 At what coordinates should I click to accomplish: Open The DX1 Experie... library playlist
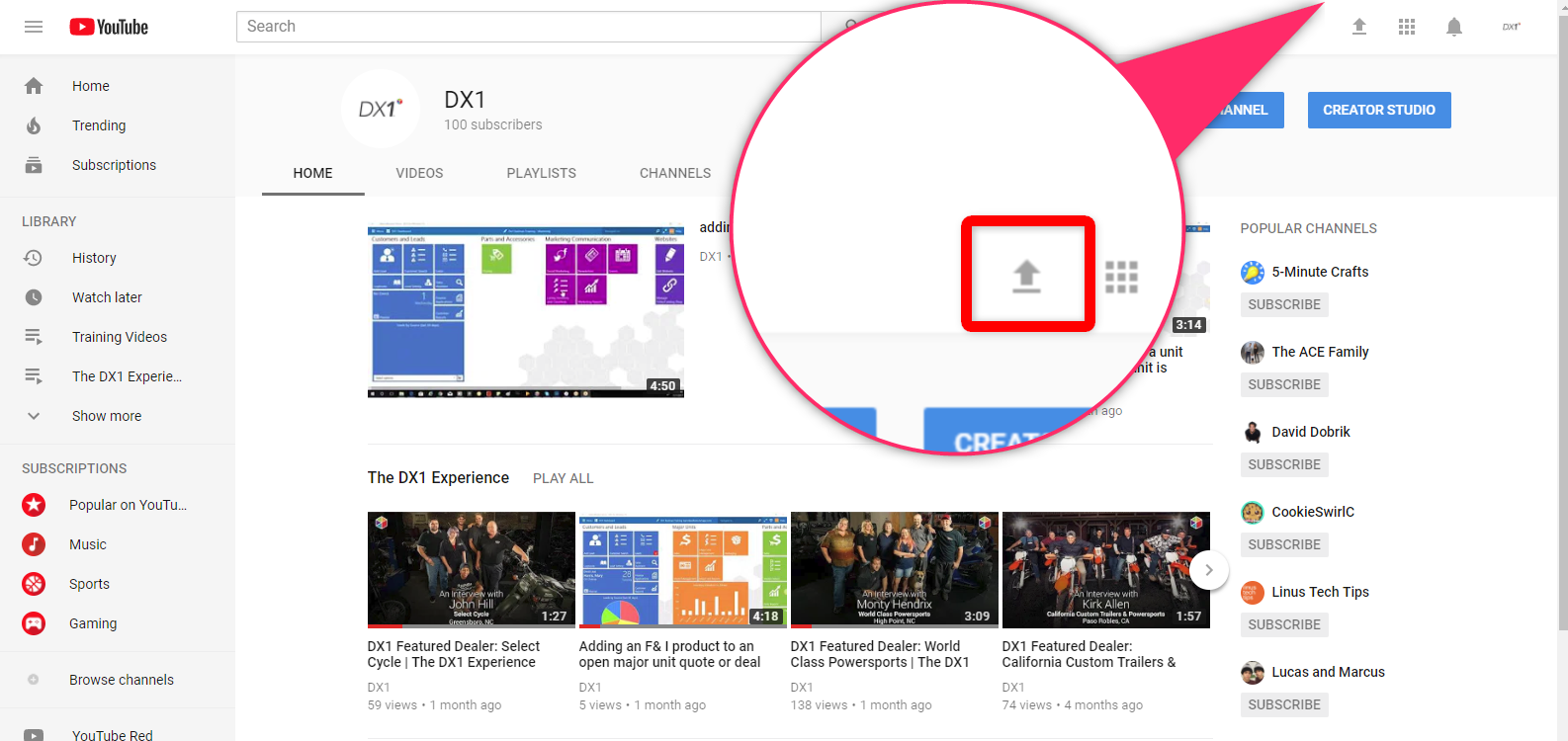[127, 376]
